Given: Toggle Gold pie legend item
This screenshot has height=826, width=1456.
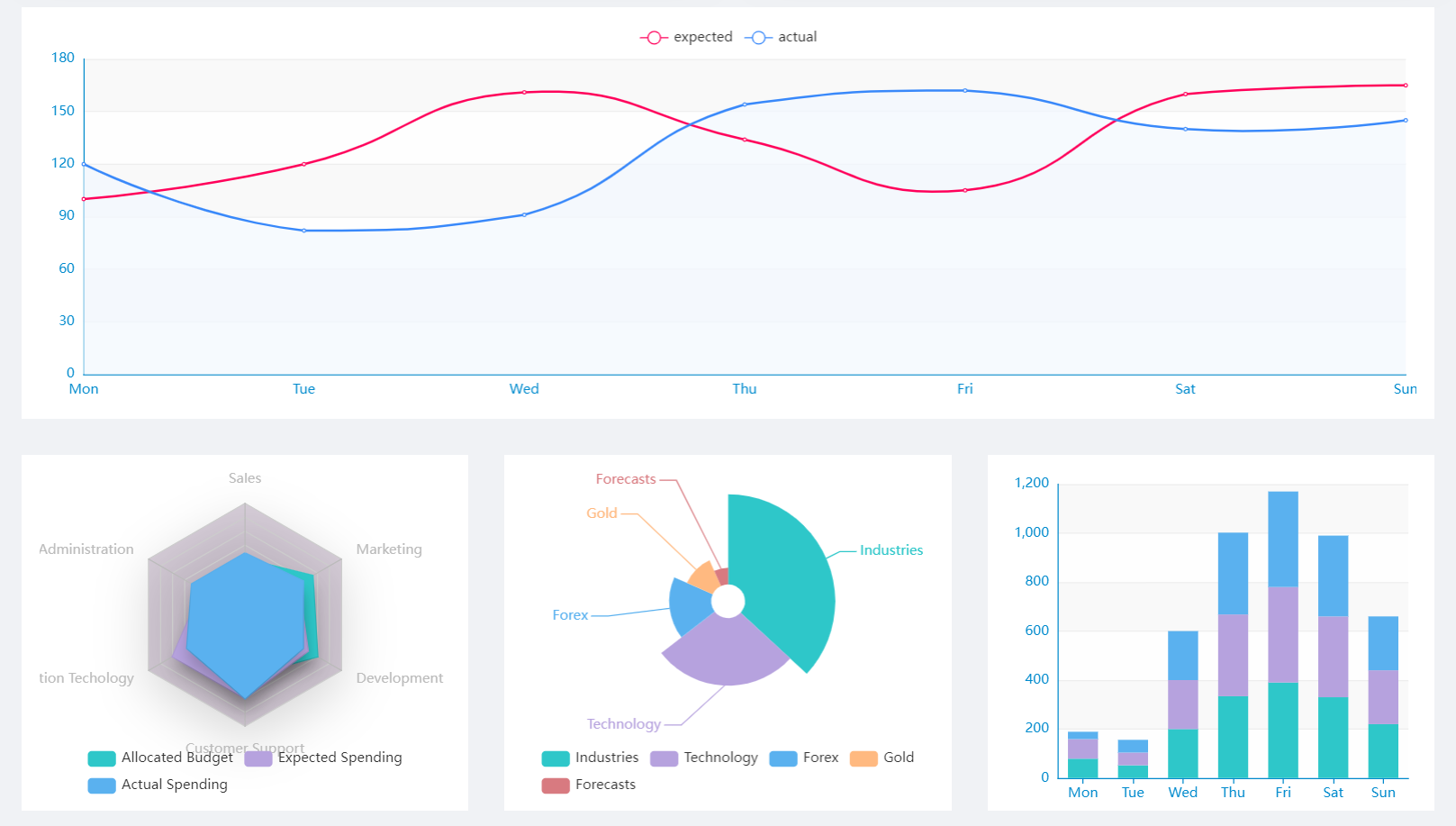Looking at the screenshot, I should [882, 758].
